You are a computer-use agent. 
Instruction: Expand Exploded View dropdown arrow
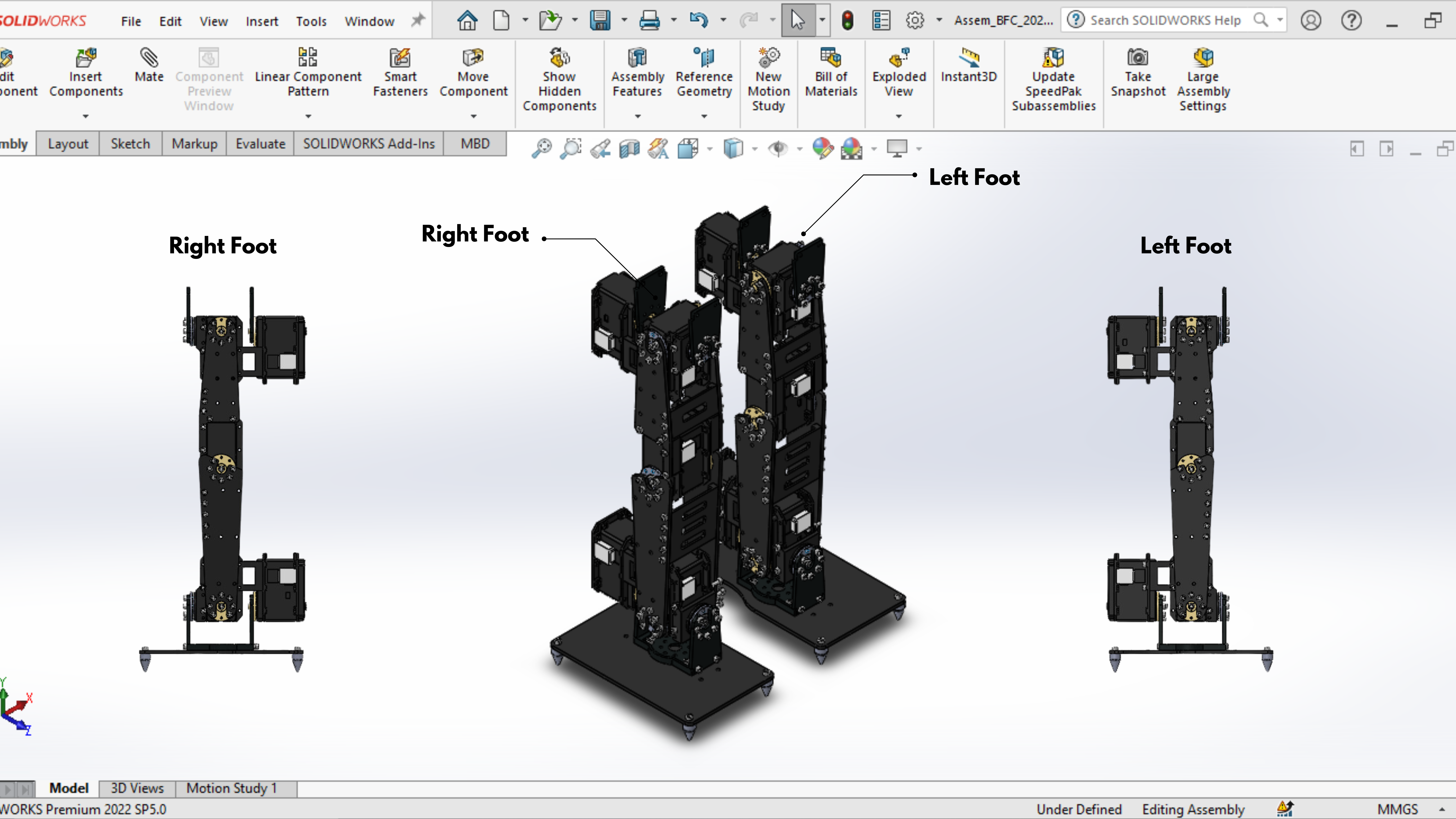pos(899,116)
